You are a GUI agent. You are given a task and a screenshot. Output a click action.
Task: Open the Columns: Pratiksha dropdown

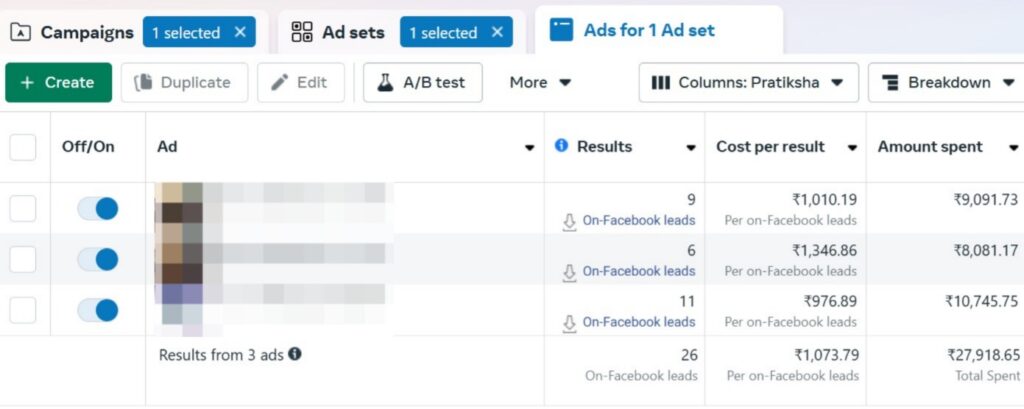click(x=748, y=83)
